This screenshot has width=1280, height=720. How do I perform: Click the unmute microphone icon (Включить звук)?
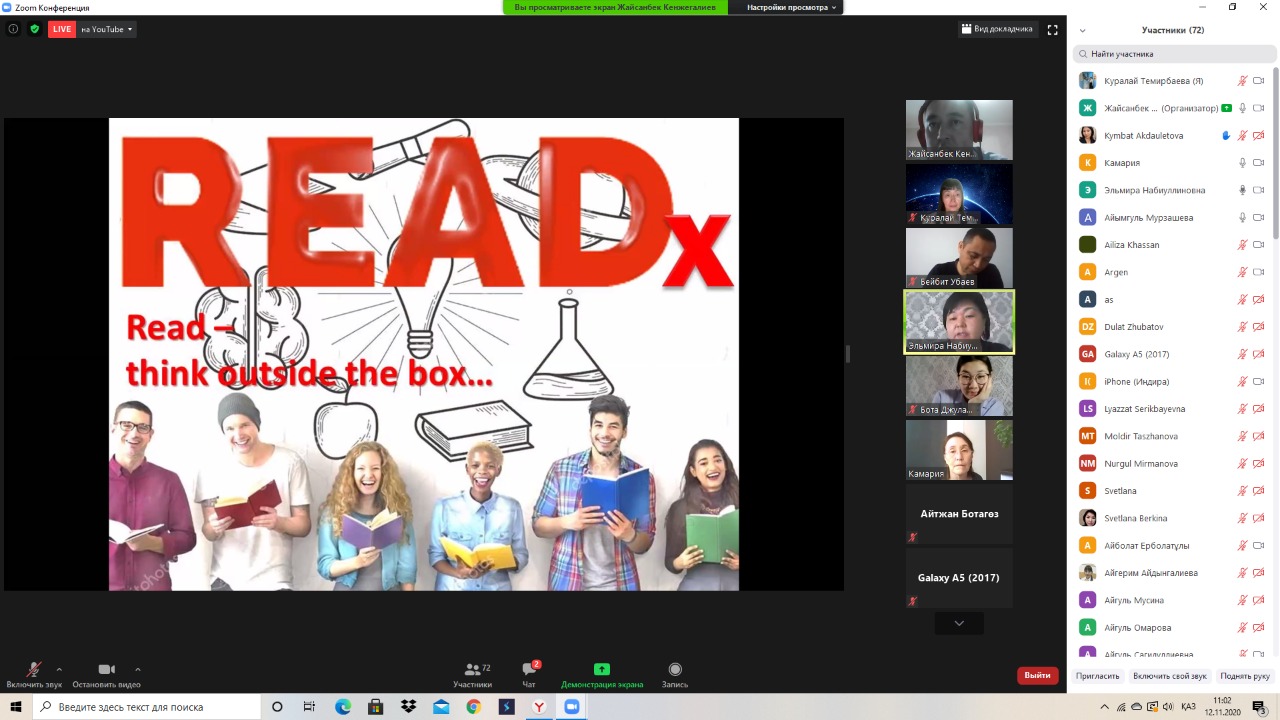click(33, 669)
